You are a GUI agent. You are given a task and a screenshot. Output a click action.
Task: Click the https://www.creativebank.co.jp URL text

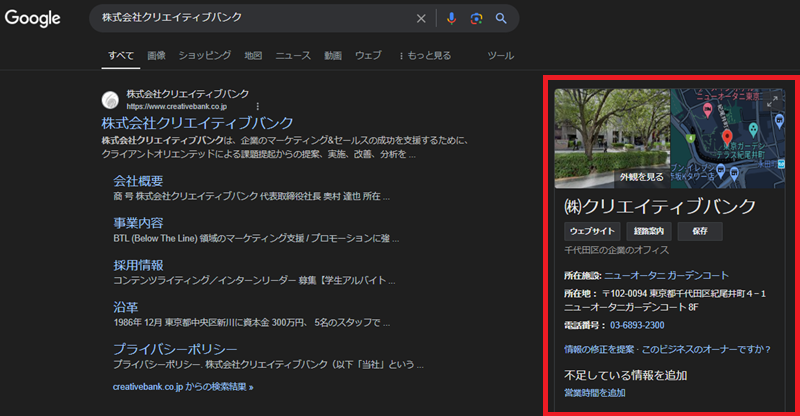177,106
